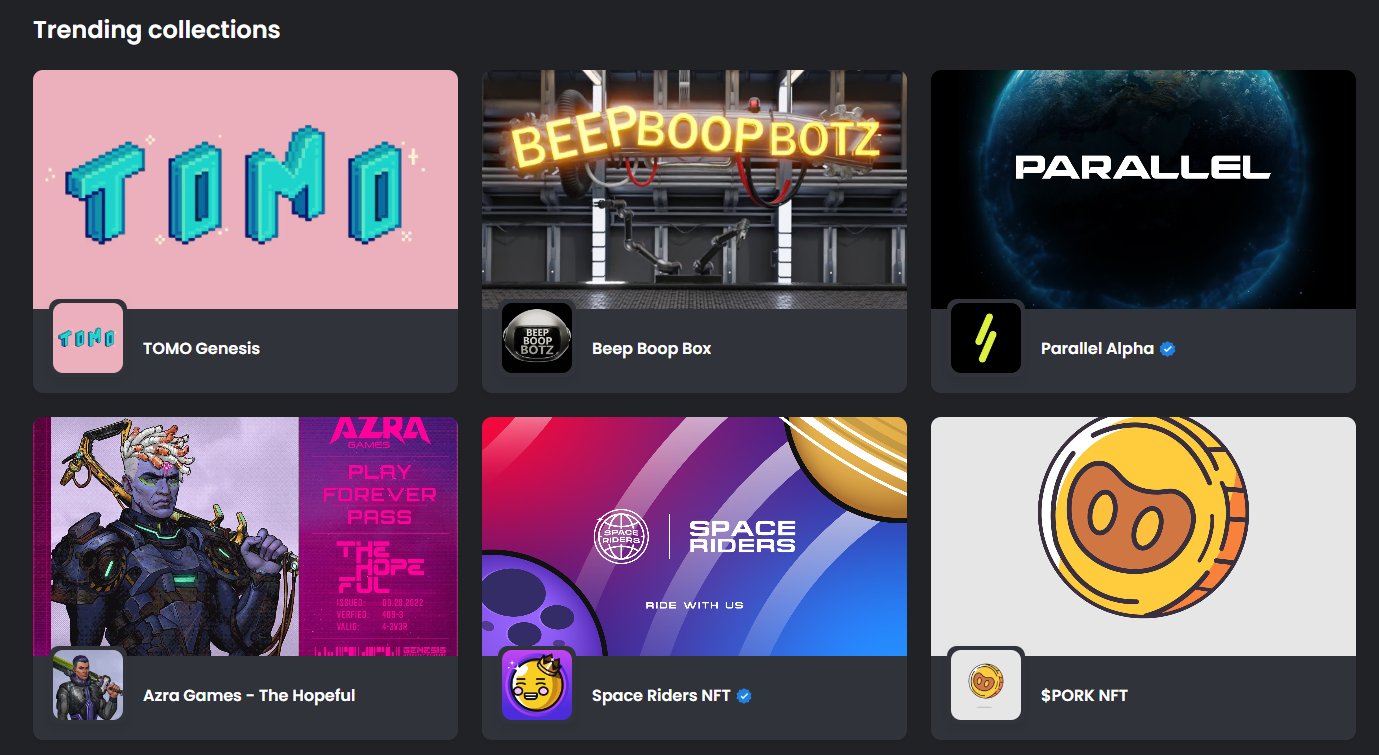Image resolution: width=1379 pixels, height=755 pixels.
Task: Open the Beep Boop Botz banner
Action: (694, 189)
